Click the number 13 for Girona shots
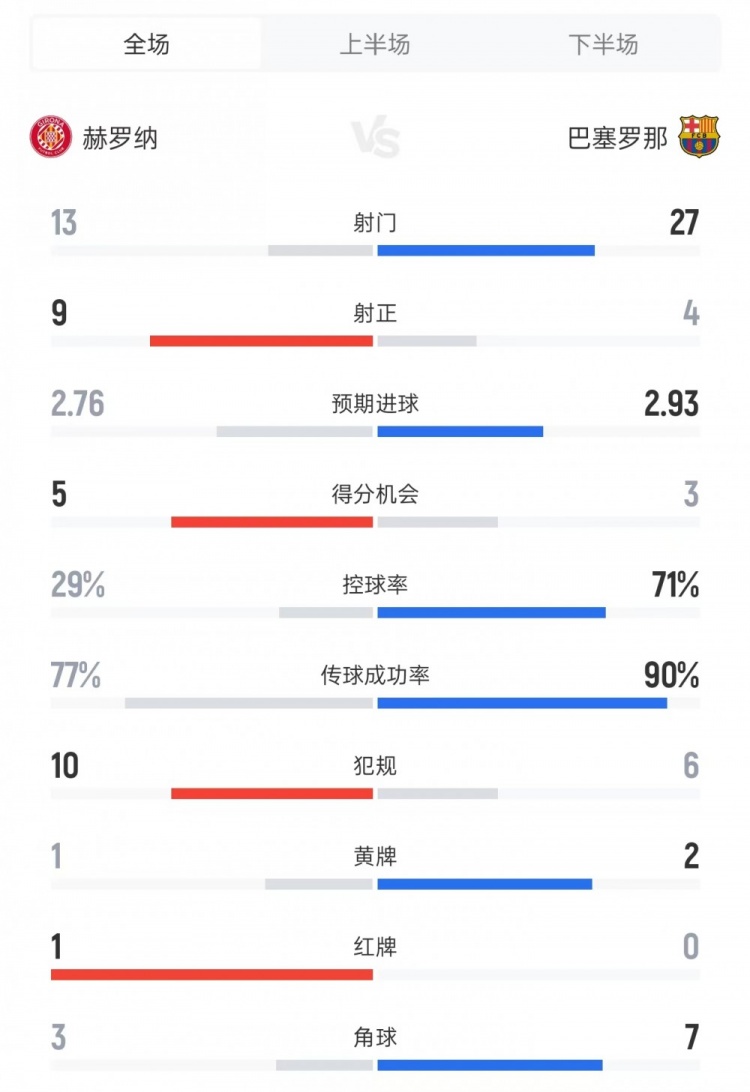 (62, 222)
